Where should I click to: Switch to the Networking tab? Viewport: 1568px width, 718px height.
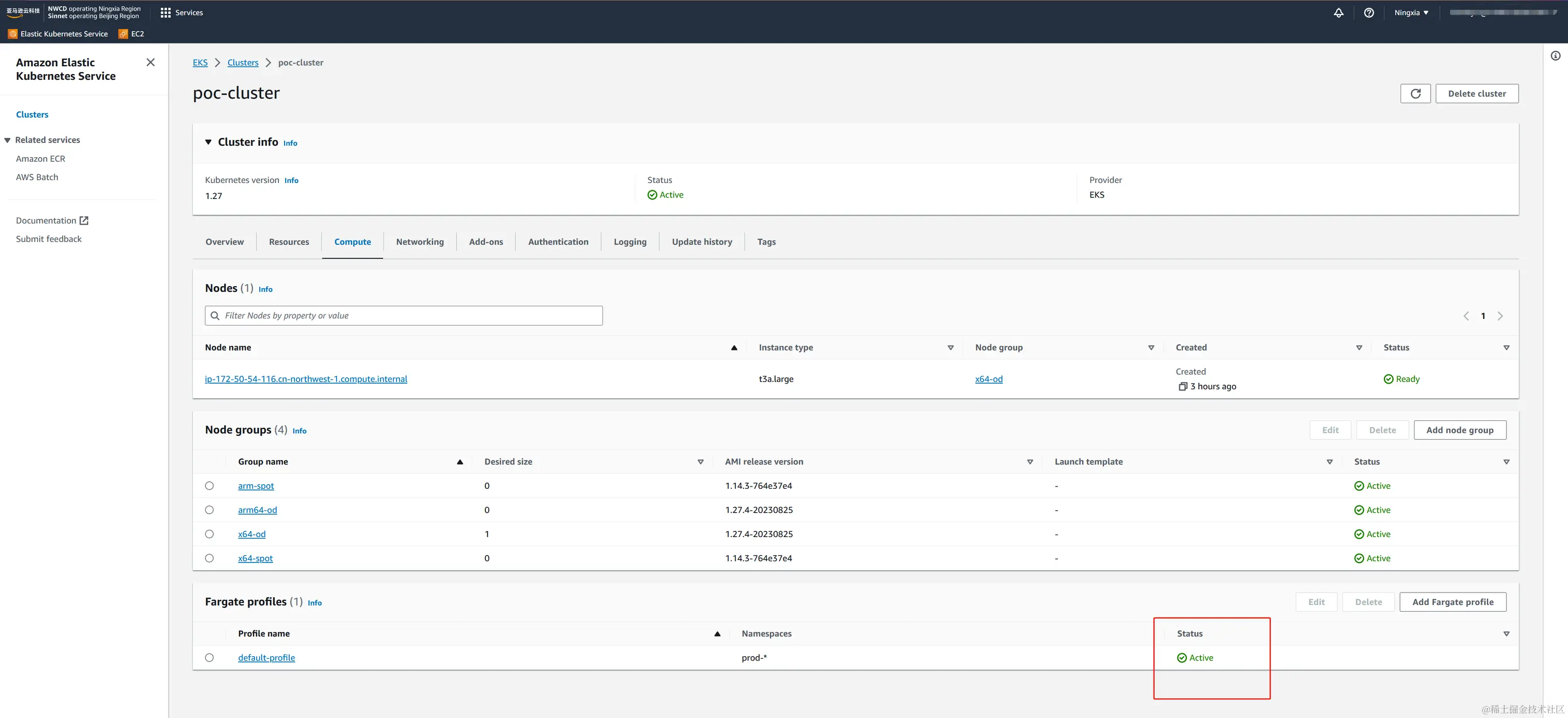click(420, 242)
